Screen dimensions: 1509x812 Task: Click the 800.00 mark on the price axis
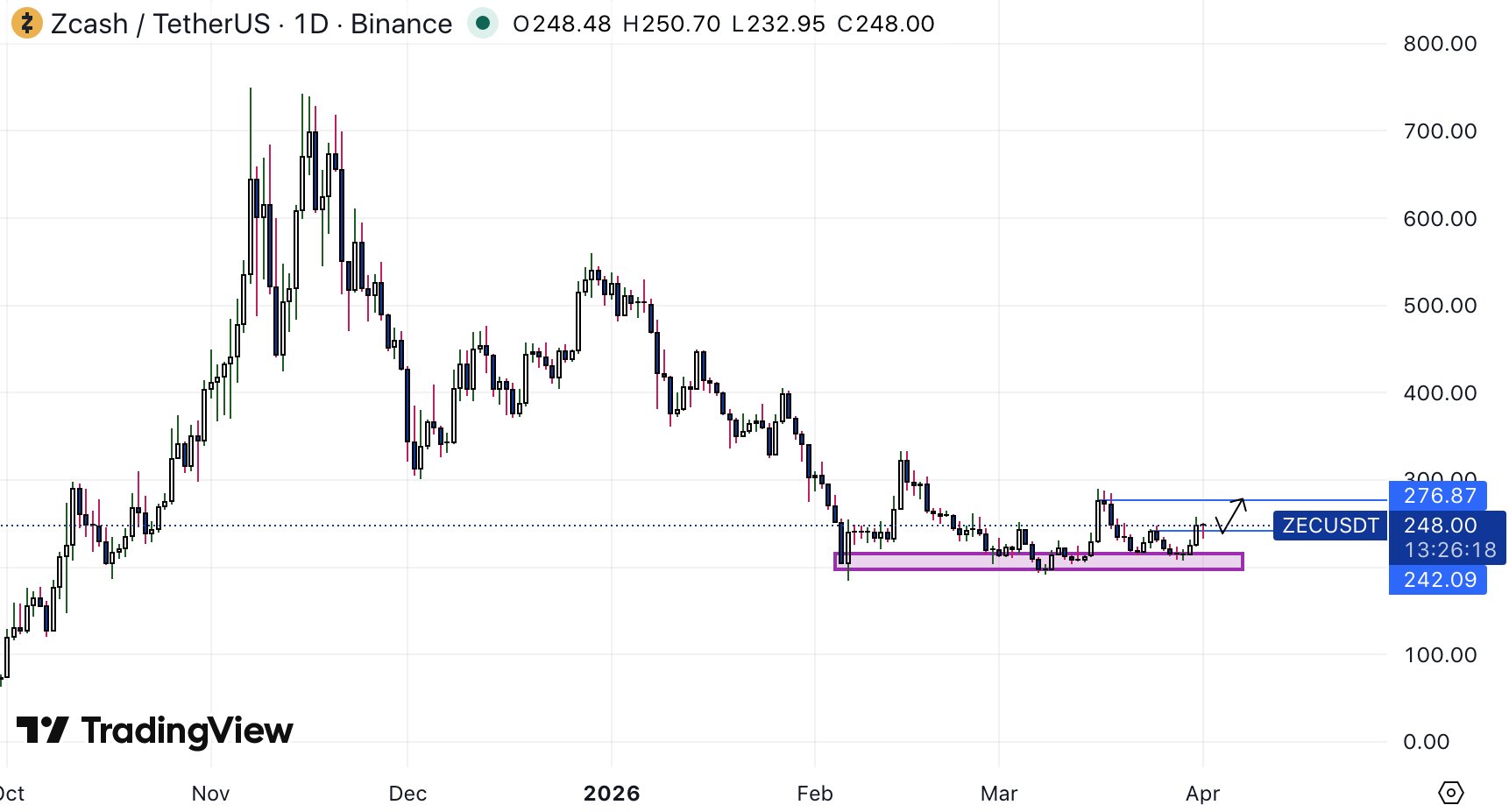pyautogui.click(x=1439, y=44)
